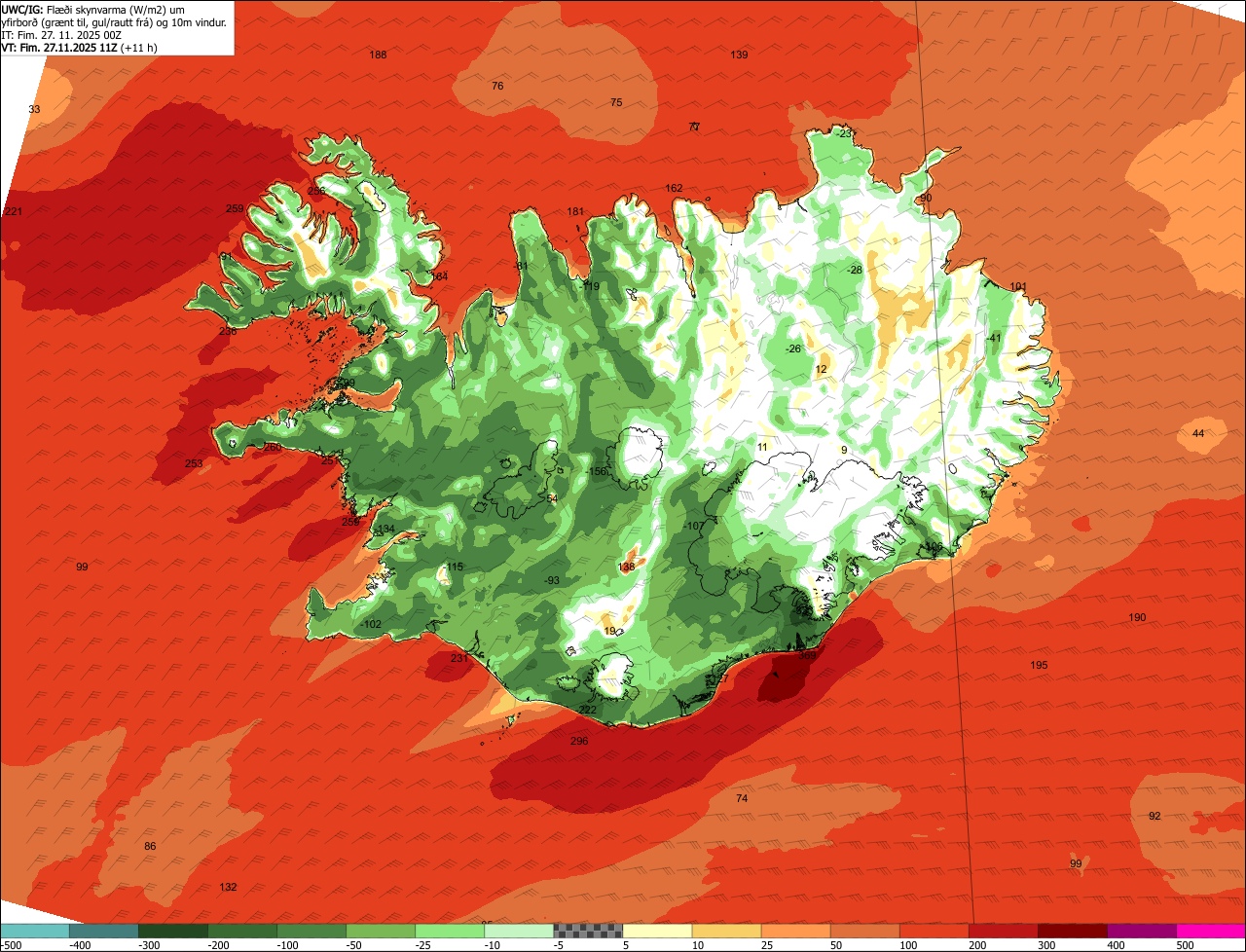Screen dimensions: 1246x952
Task: Click the -500 legend scale label
Action: click(x=12, y=945)
